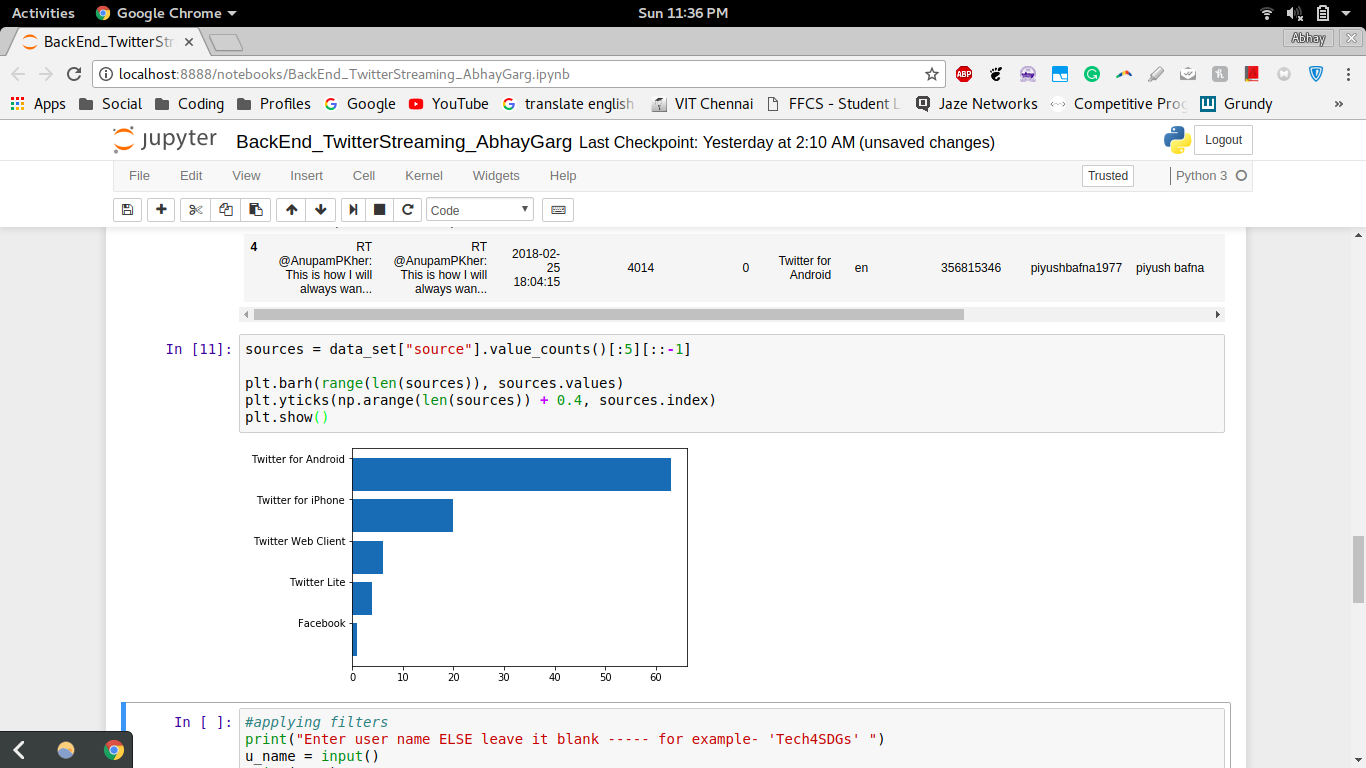
Task: Open the Kernel menu
Action: (x=424, y=175)
